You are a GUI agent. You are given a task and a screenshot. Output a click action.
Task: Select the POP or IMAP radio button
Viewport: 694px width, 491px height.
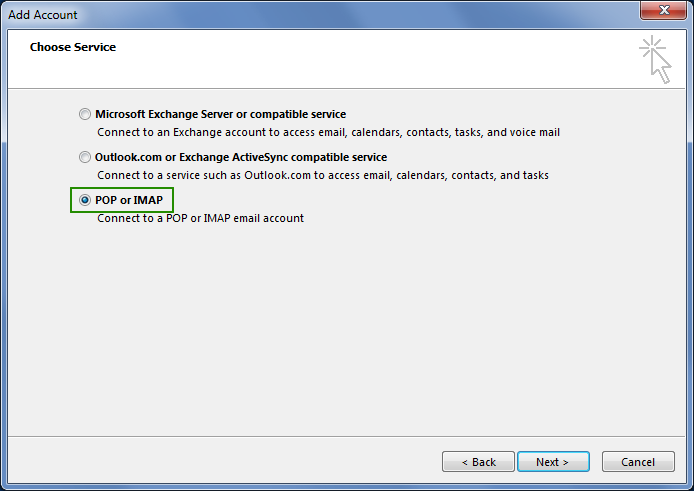[85, 200]
